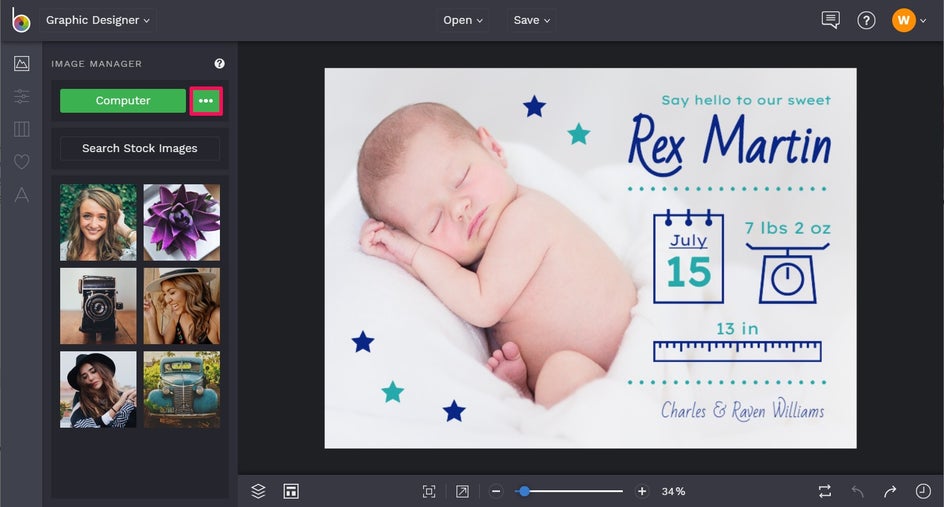Screen dimensions: 944x507
Task: Open the Graphics heart icon panel
Action: [21, 162]
